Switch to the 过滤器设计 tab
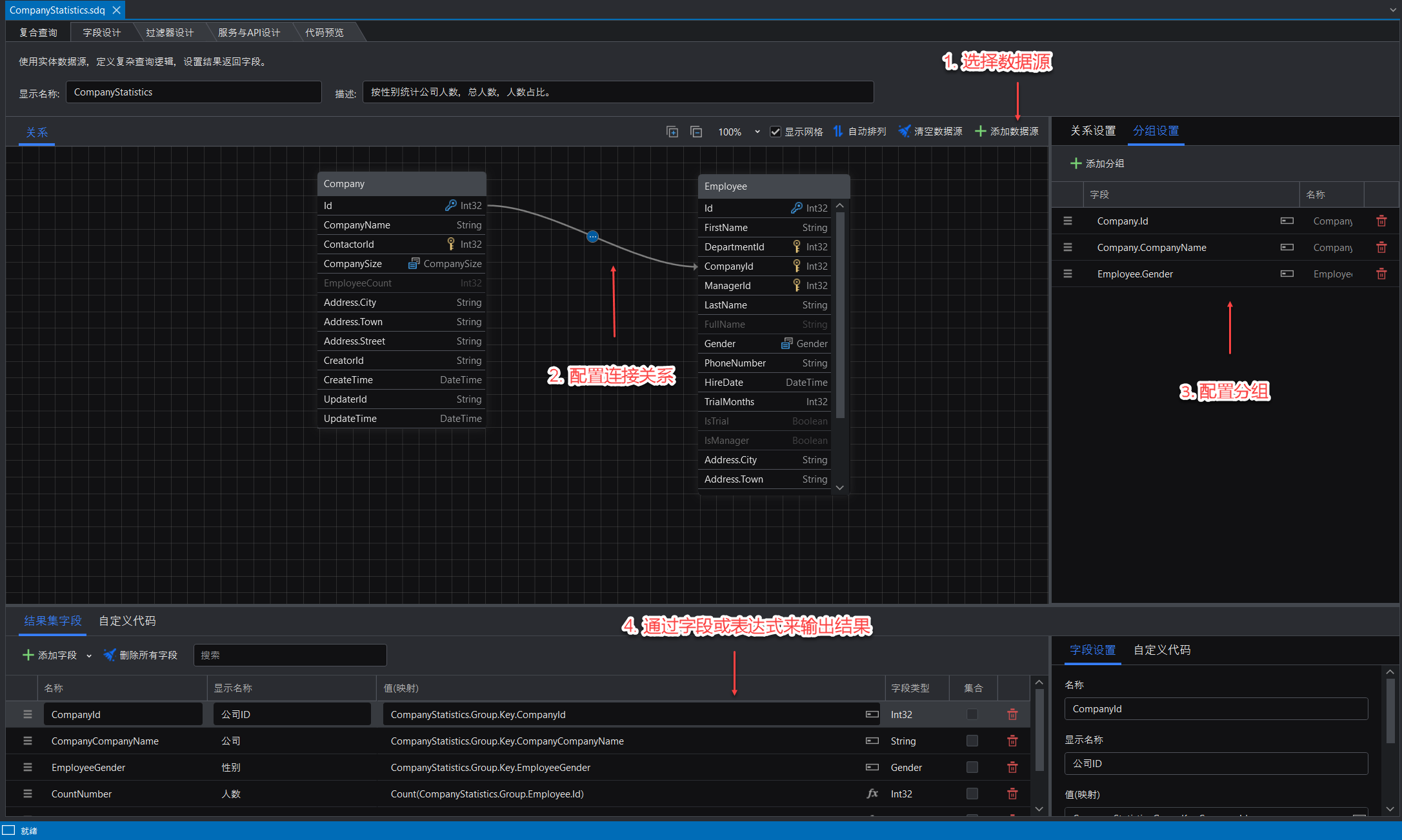This screenshot has height=840, width=1402. point(170,33)
